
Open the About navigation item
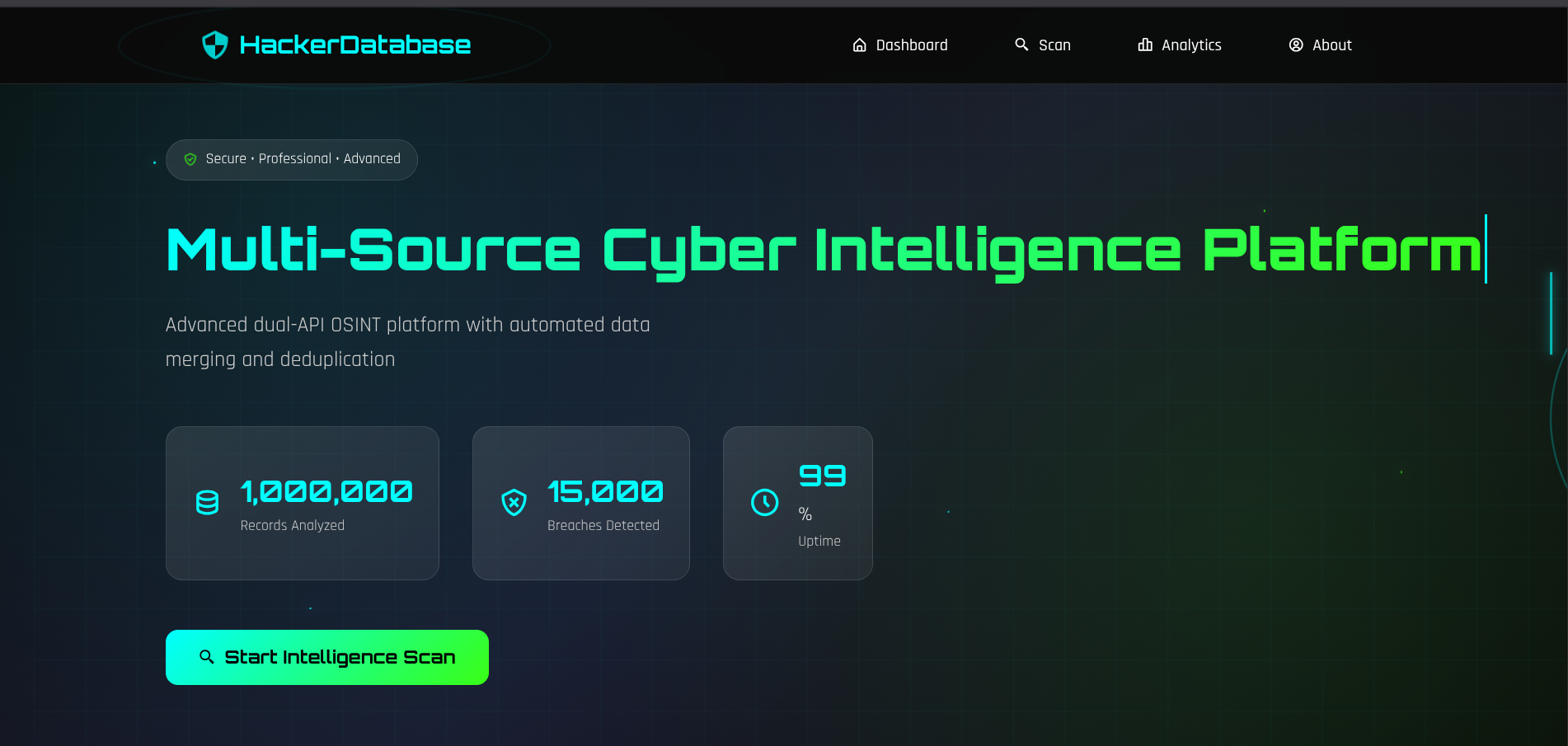pos(1332,45)
